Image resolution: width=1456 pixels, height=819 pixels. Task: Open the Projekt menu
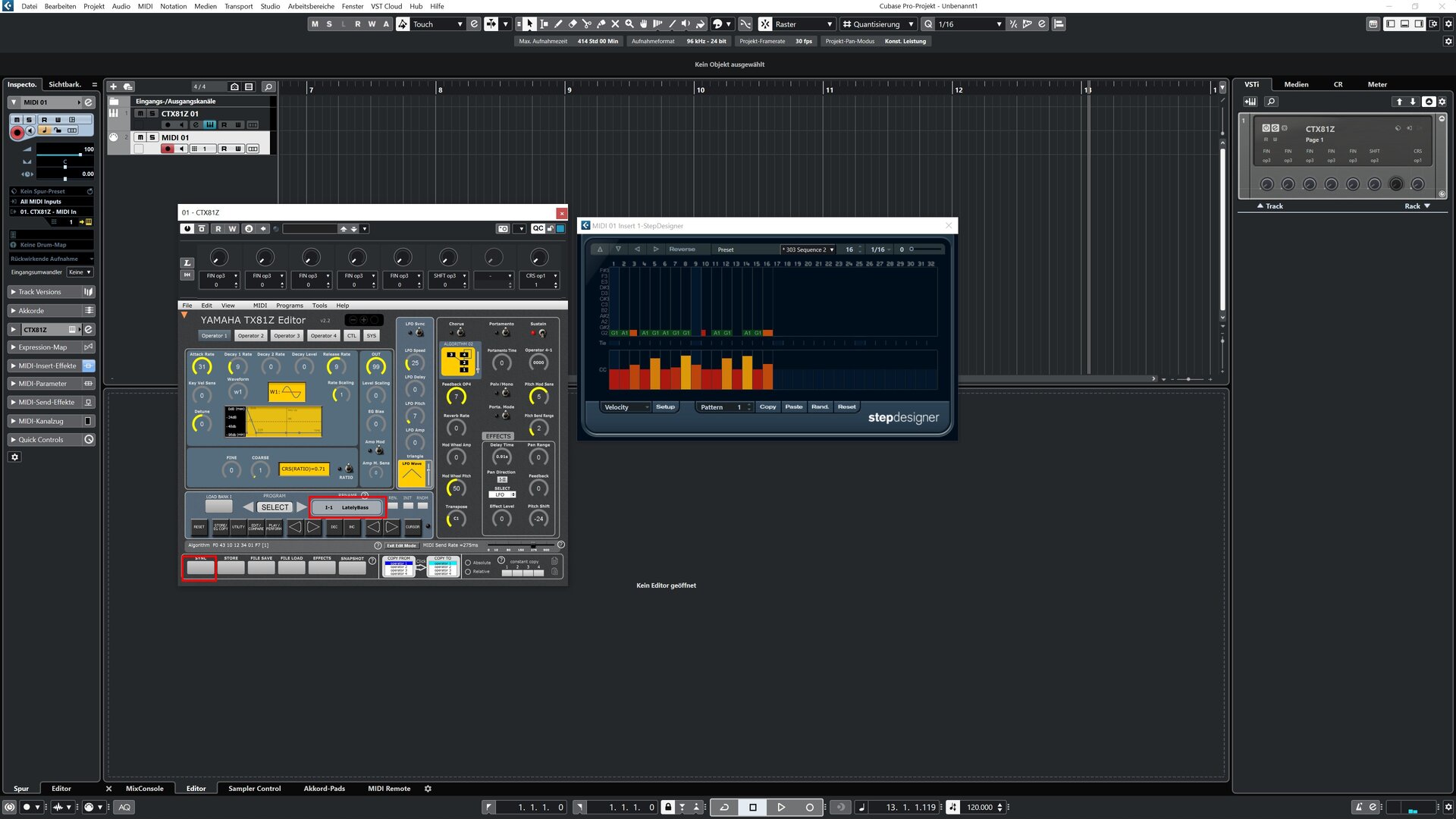[x=94, y=6]
